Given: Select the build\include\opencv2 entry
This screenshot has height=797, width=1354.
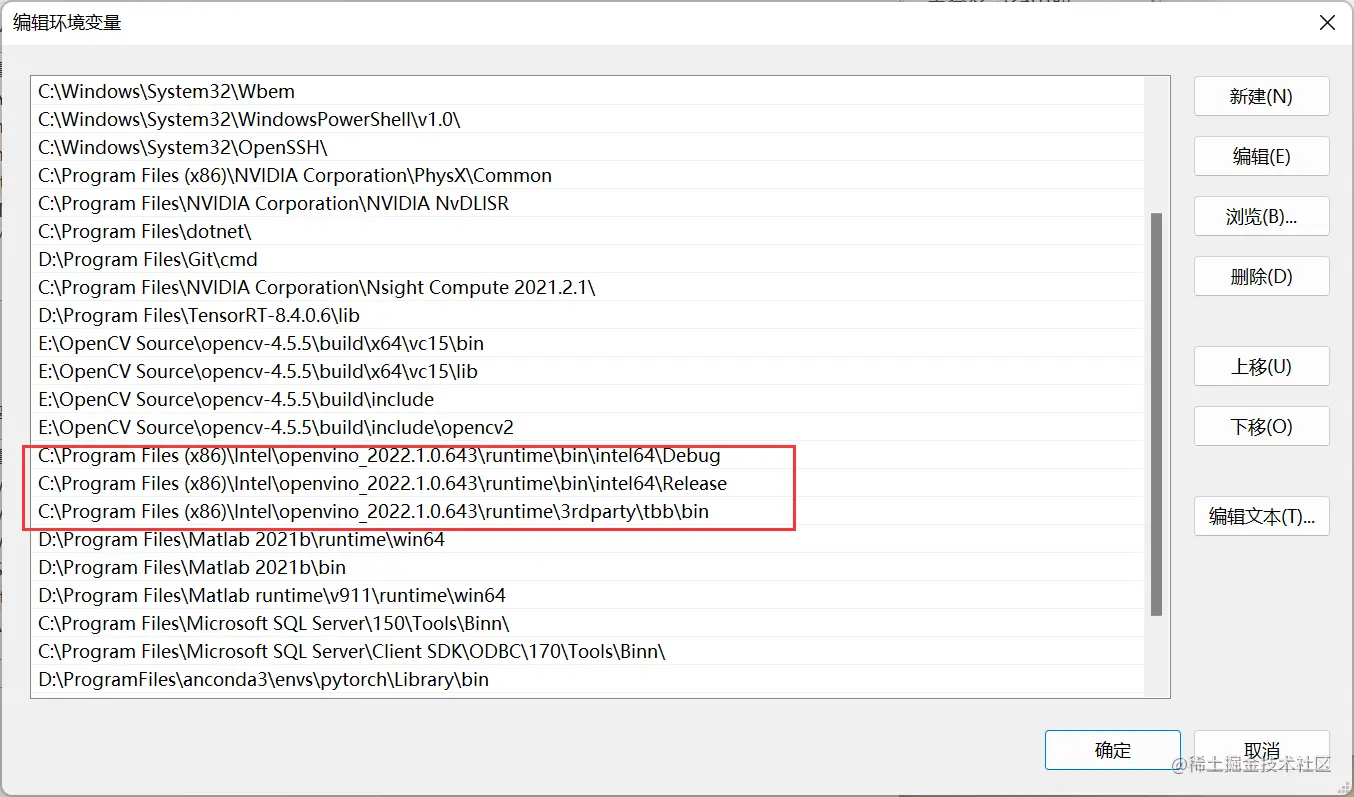Looking at the screenshot, I should point(587,427).
